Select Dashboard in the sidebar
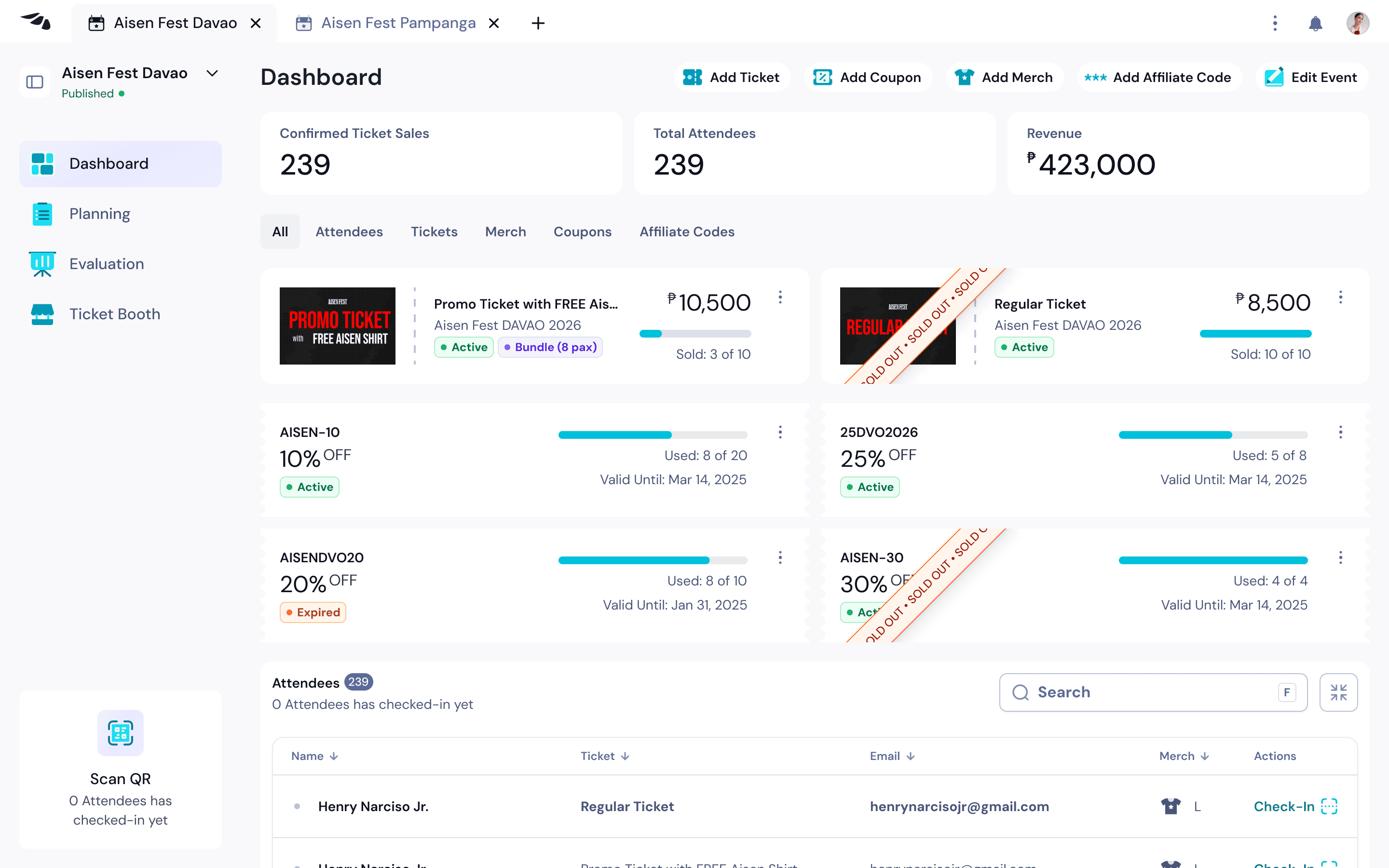1389x868 pixels. pos(109,163)
